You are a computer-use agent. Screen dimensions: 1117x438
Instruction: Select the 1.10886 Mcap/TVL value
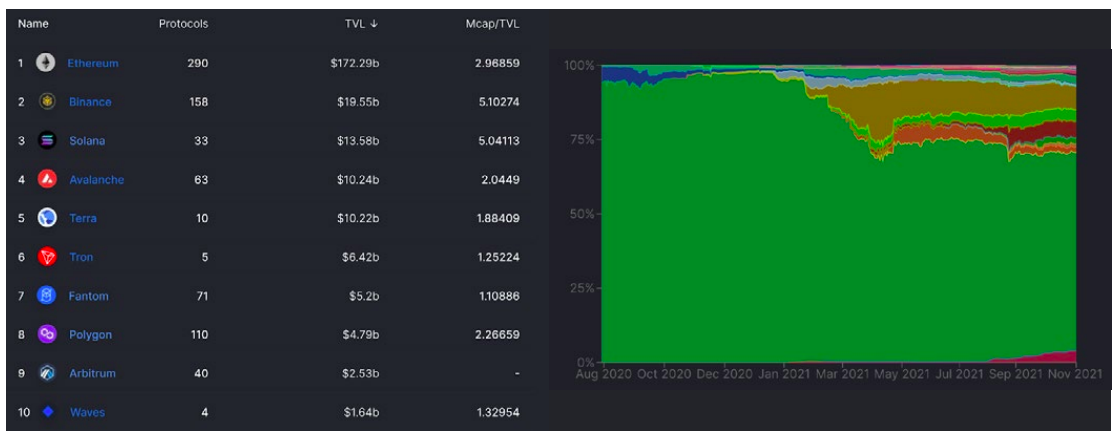tap(497, 296)
